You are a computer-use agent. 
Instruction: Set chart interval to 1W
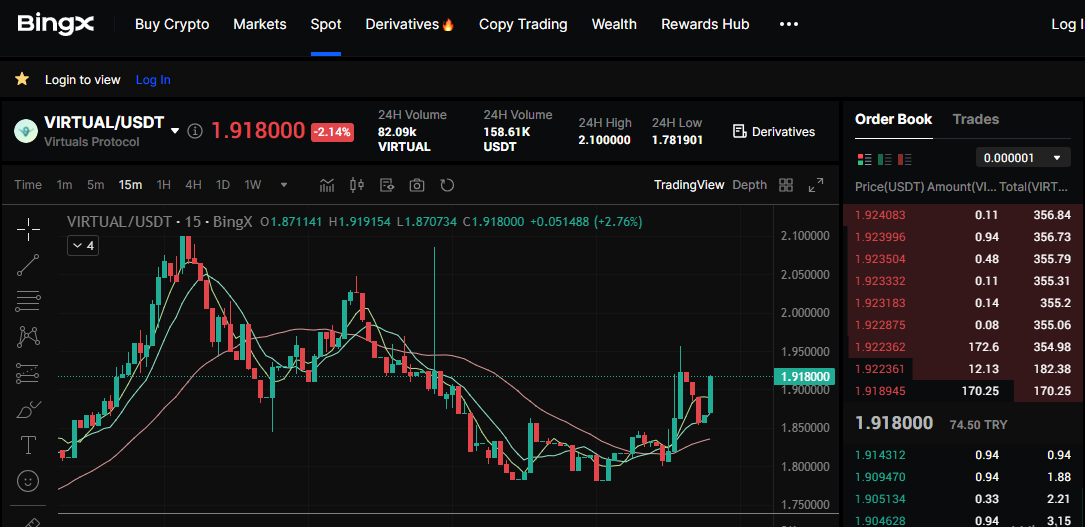253,185
